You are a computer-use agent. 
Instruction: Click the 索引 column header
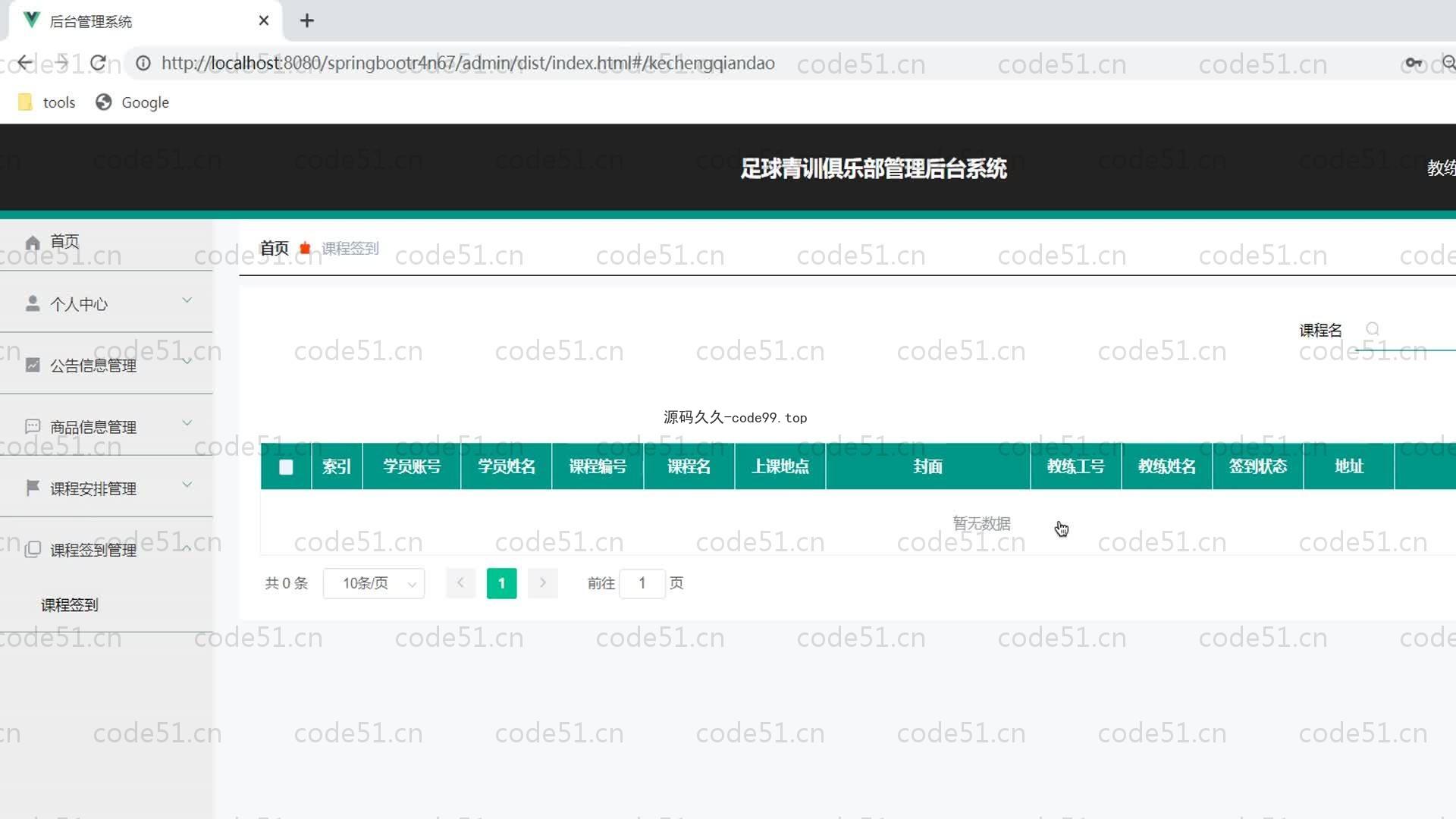(x=337, y=466)
